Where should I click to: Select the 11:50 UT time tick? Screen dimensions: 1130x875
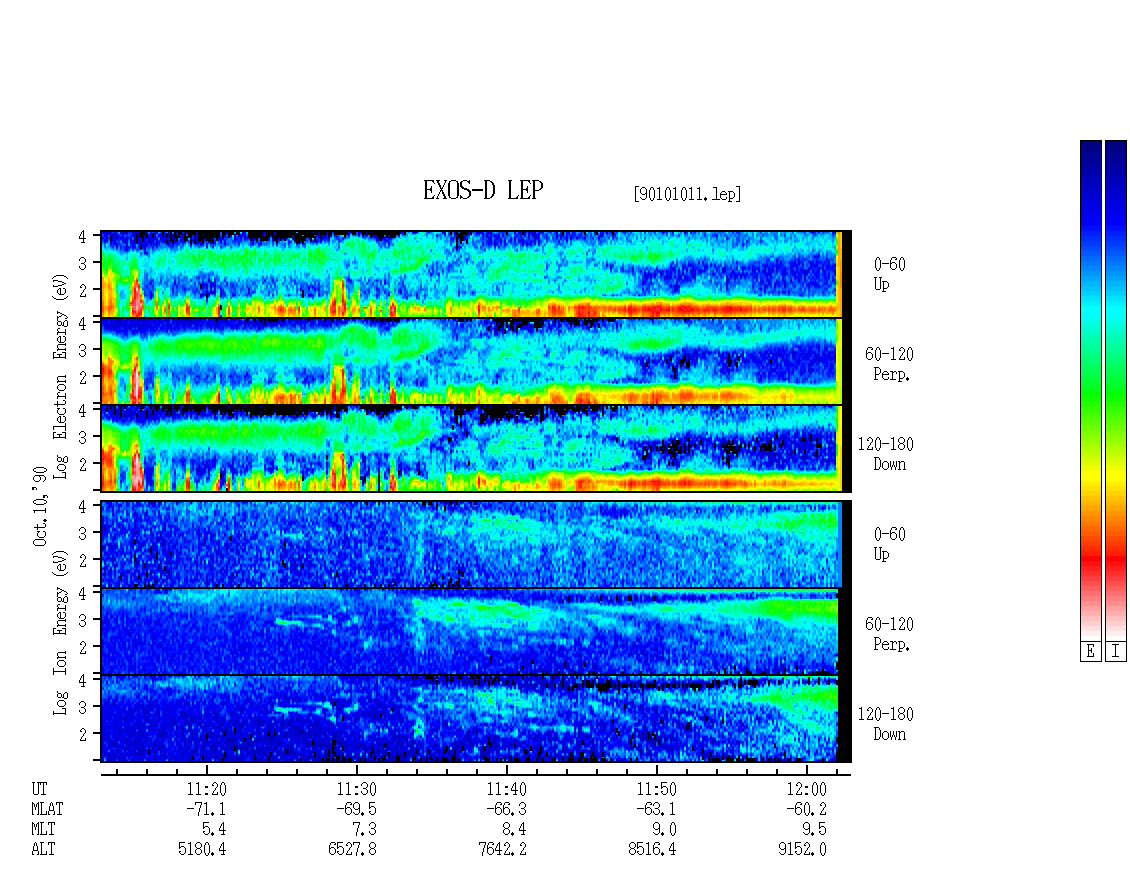[x=657, y=789]
